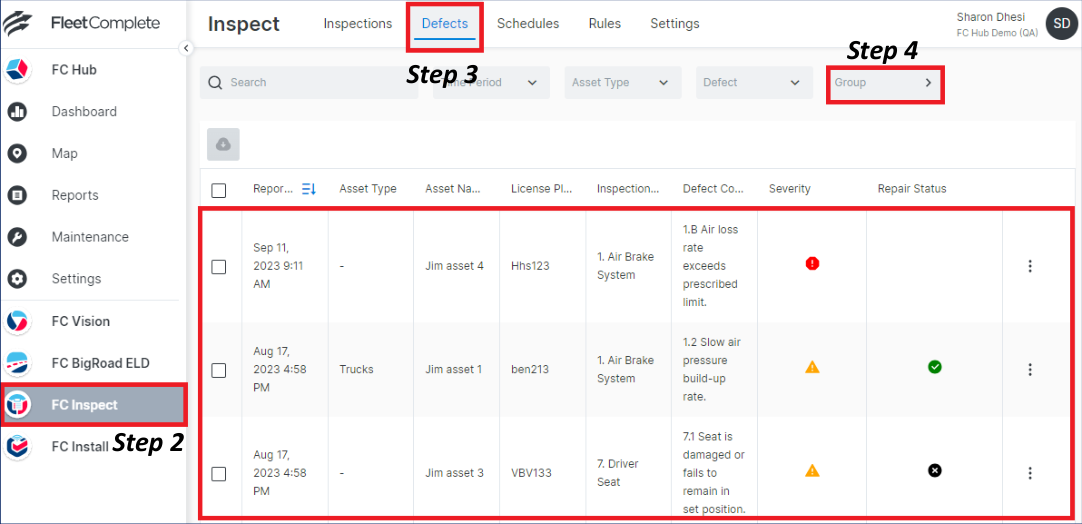
Task: Open Reports from sidebar icon
Action: click(17, 195)
